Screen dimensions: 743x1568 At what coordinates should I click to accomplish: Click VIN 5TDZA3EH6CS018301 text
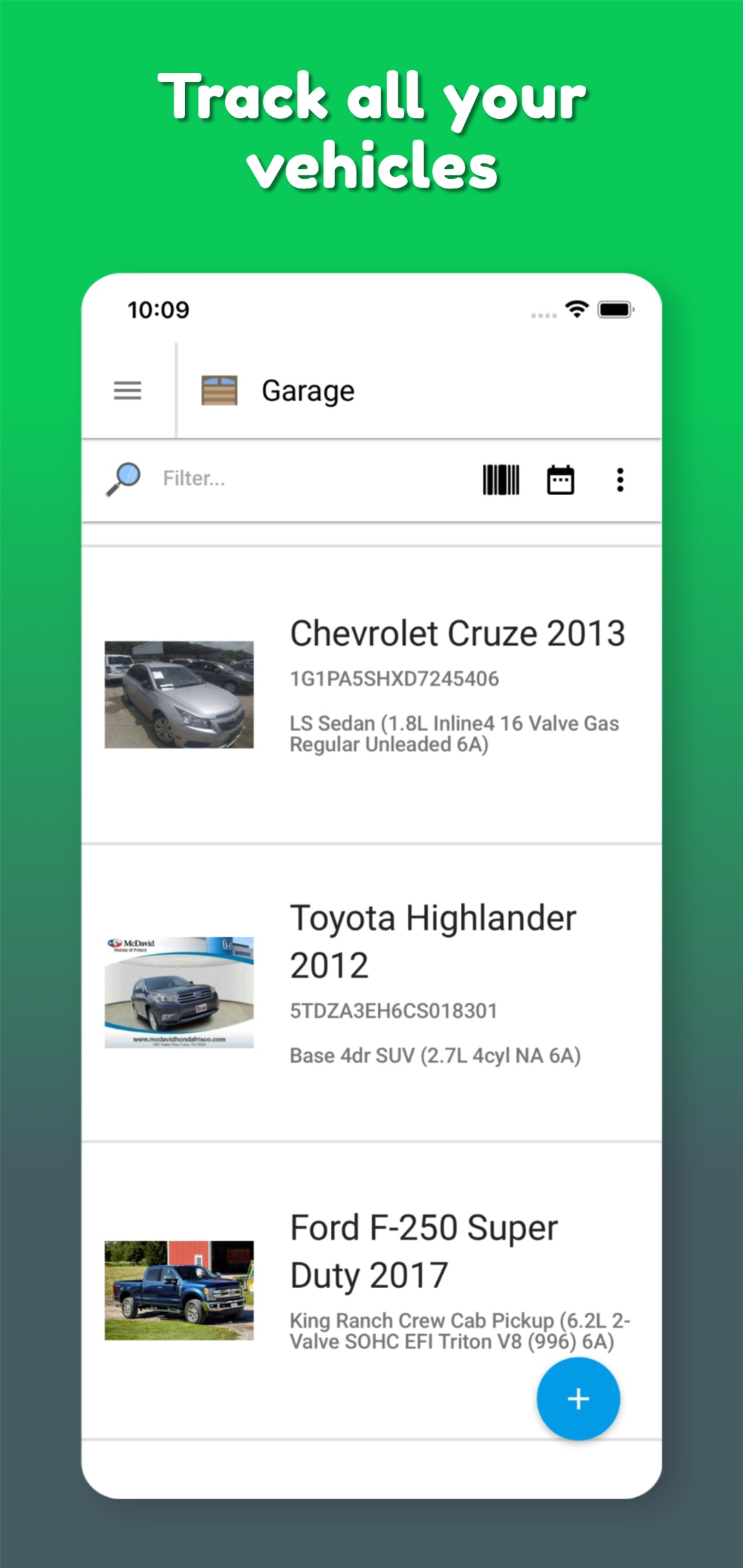point(394,1011)
